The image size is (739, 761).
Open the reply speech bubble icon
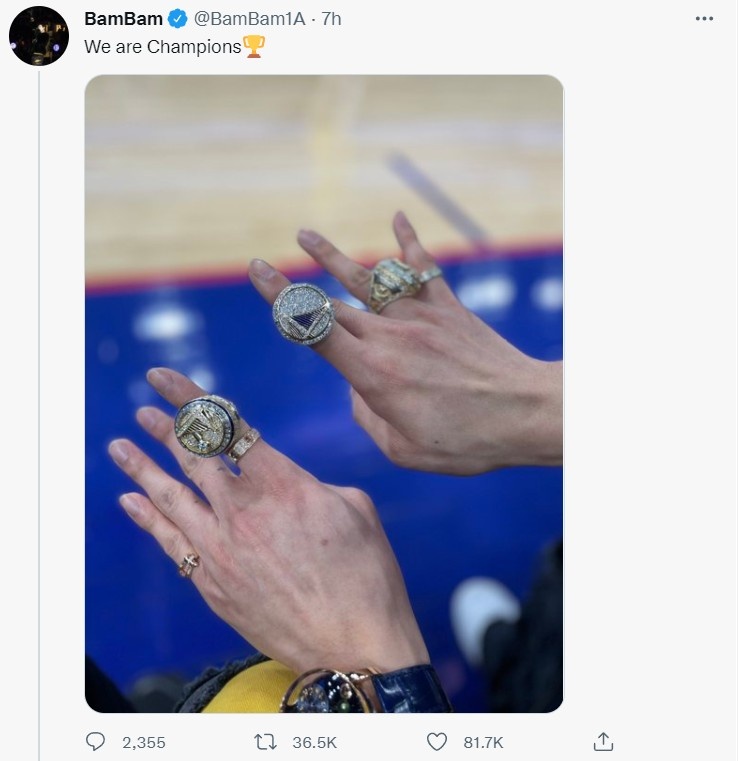click(95, 742)
